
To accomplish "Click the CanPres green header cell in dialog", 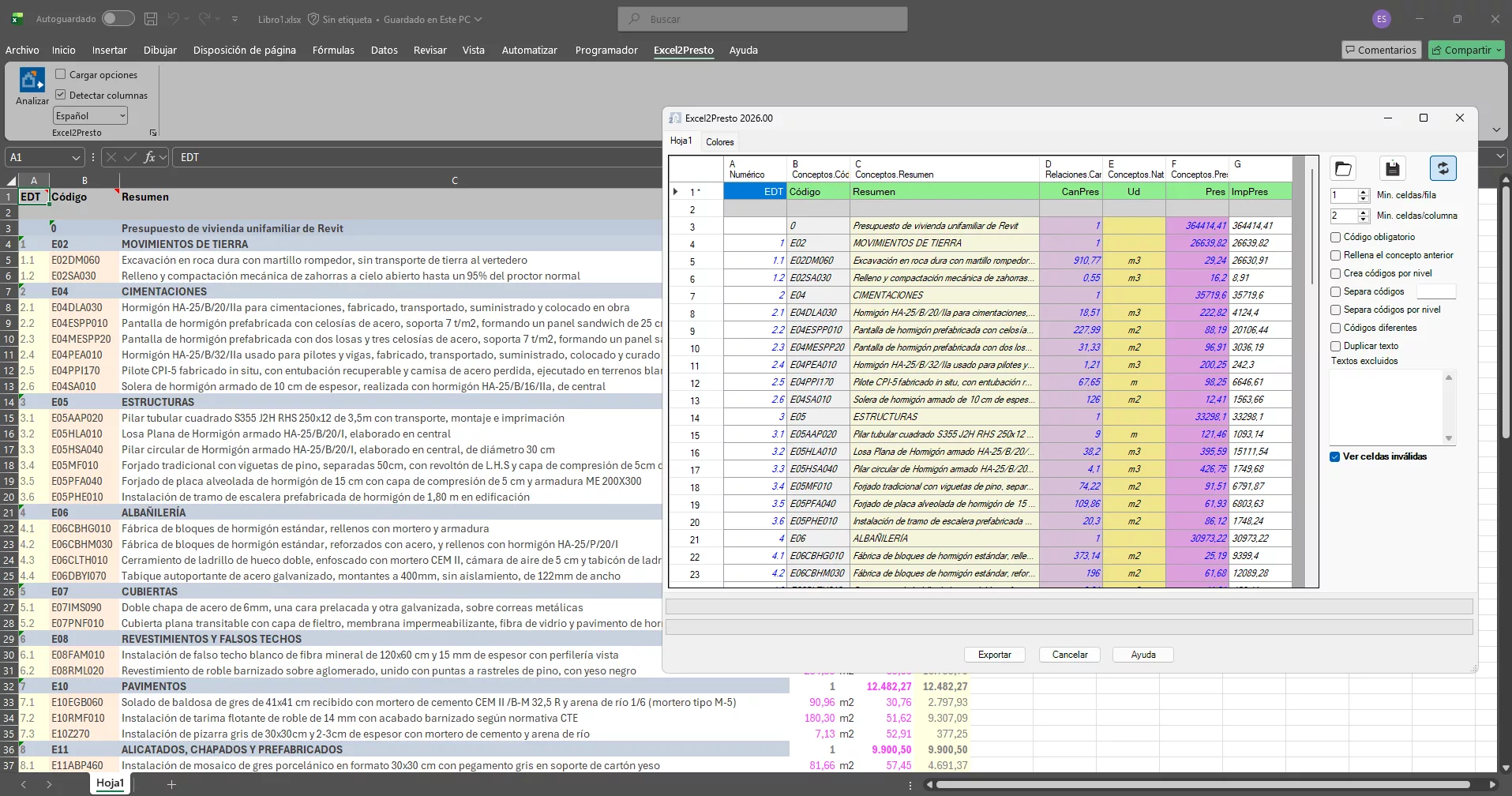I will pyautogui.click(x=1071, y=191).
